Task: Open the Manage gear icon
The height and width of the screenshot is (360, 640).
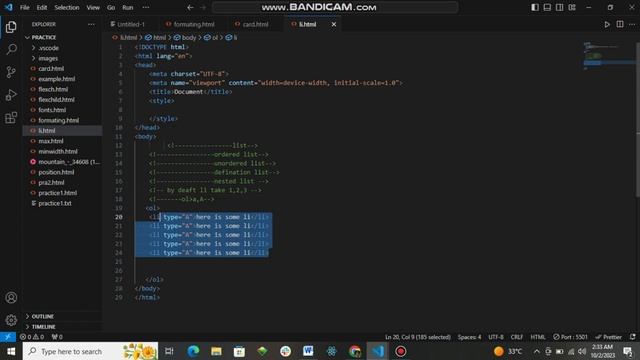Action: tap(11, 320)
